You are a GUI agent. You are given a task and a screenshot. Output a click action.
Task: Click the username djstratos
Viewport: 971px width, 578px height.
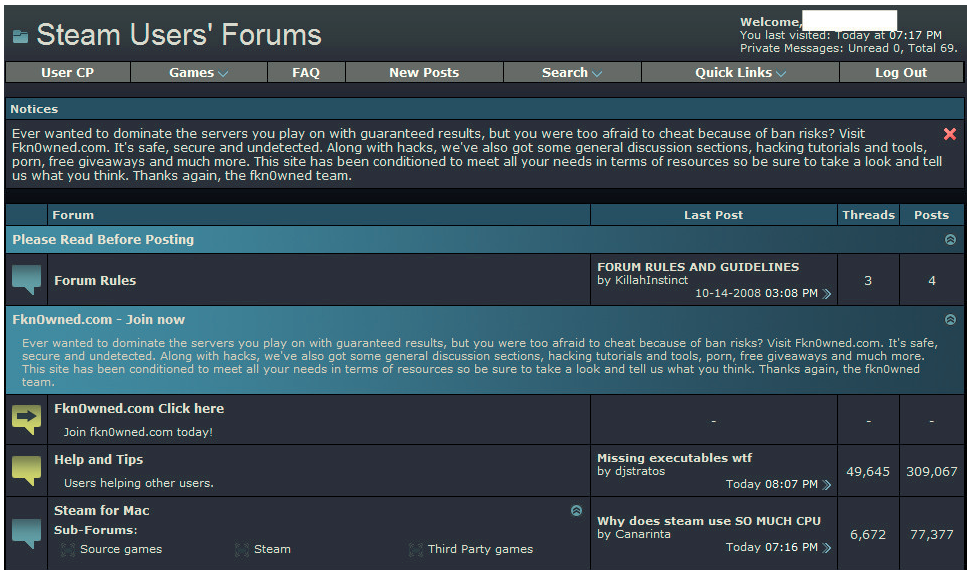[x=640, y=471]
